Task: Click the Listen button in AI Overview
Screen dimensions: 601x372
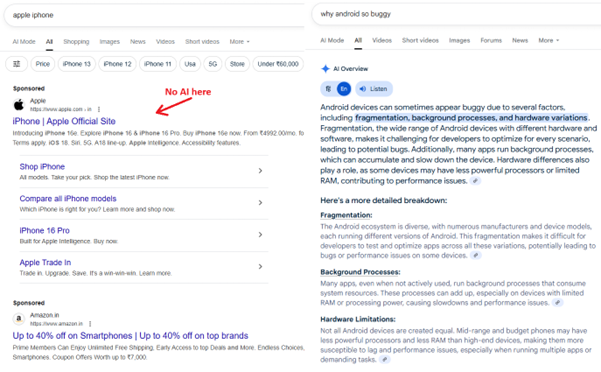Action: point(374,89)
